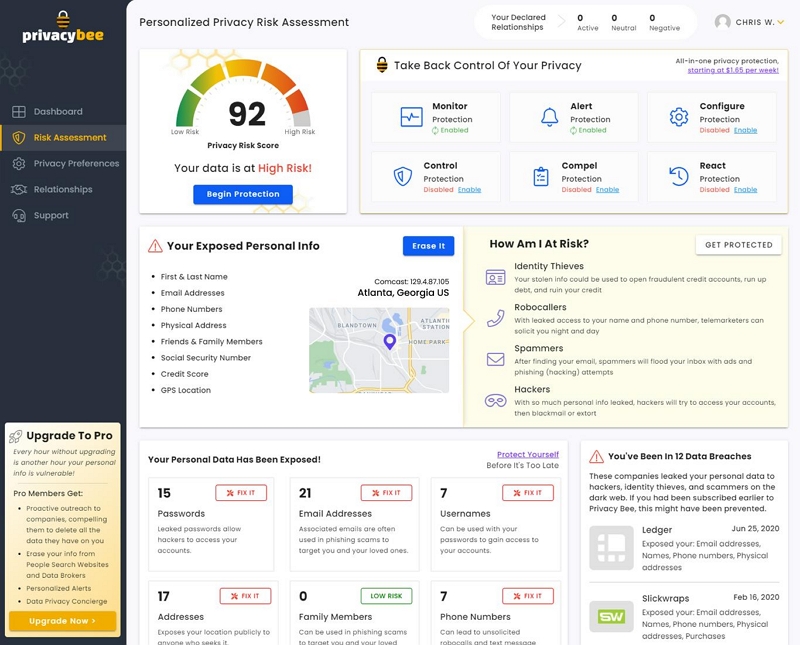Click the Risk Assessment shield icon

point(19,138)
